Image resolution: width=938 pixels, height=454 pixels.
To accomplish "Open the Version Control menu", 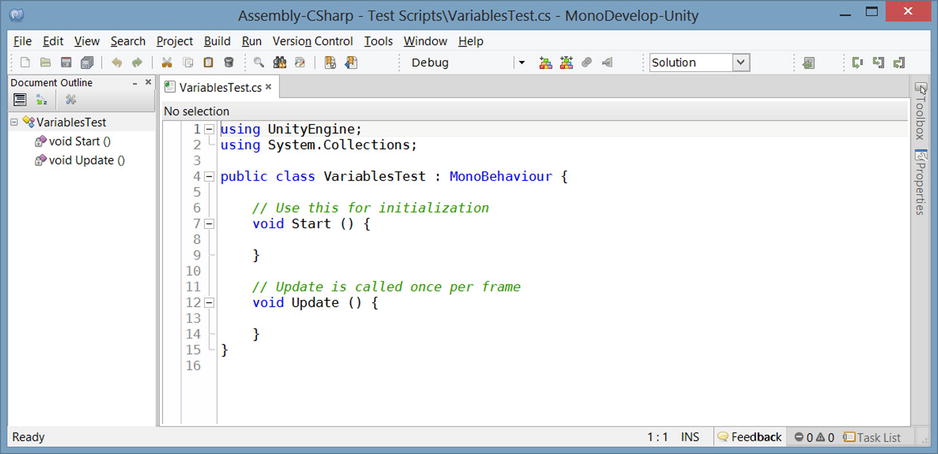I will pos(313,41).
